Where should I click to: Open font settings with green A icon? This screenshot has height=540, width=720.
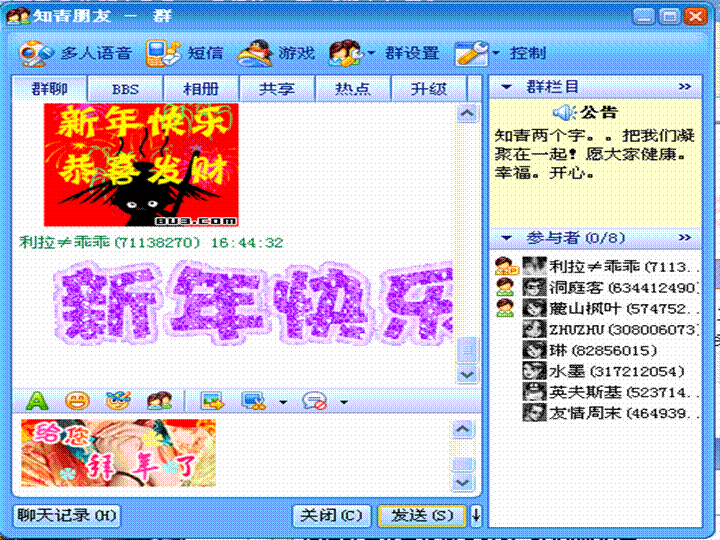[36, 401]
